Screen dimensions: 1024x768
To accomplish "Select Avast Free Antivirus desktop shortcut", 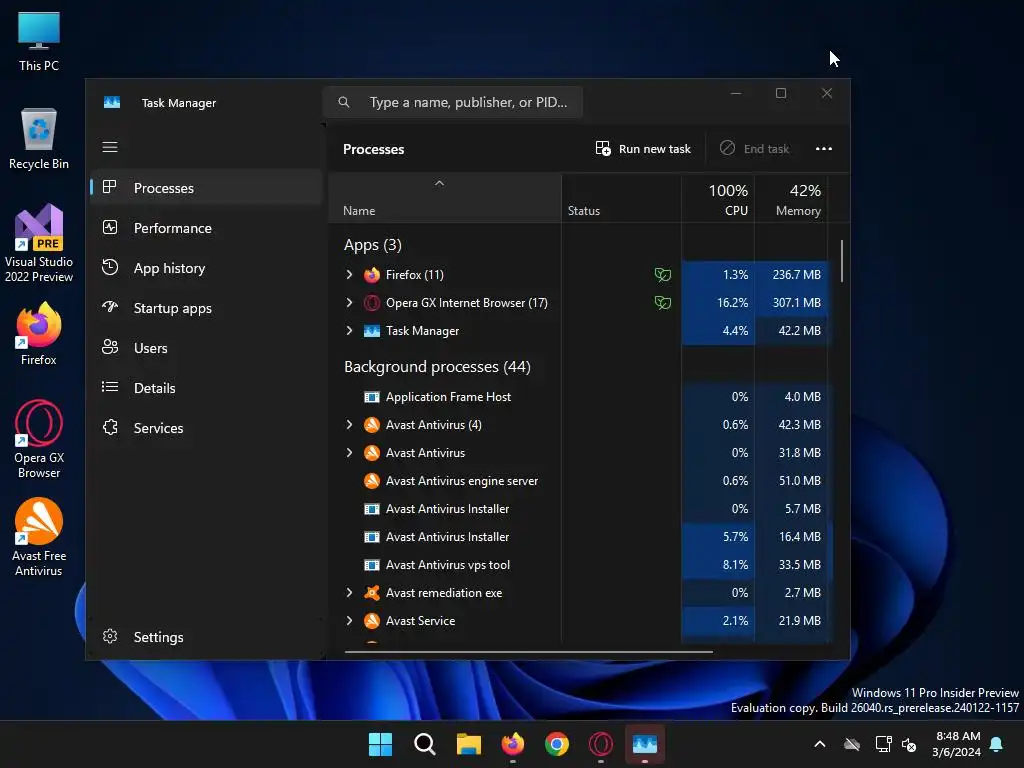I will (39, 537).
